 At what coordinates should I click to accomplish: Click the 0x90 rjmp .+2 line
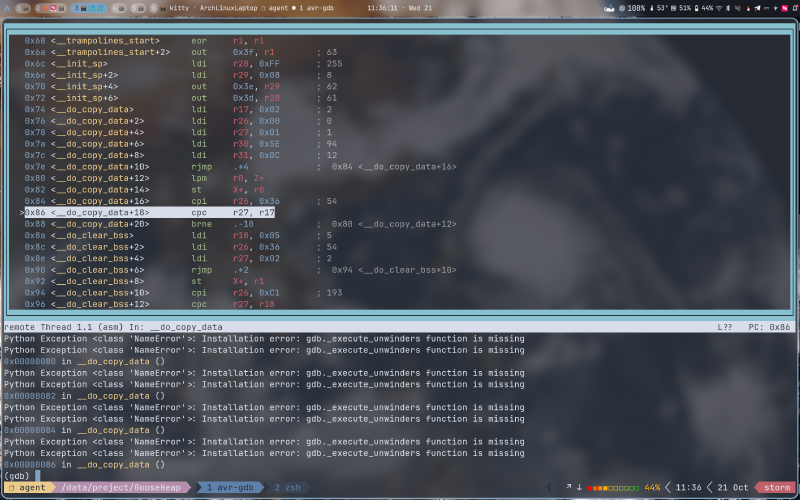coord(240,270)
